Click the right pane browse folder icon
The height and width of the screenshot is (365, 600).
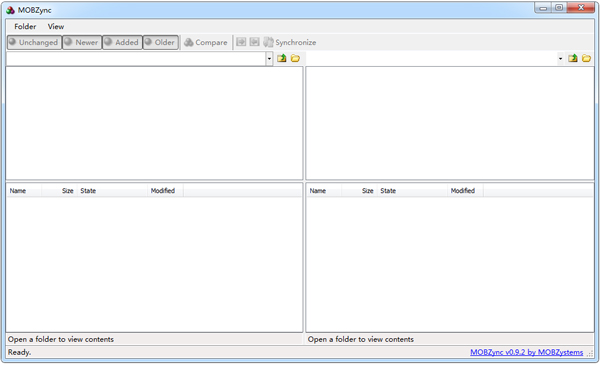click(x=586, y=58)
